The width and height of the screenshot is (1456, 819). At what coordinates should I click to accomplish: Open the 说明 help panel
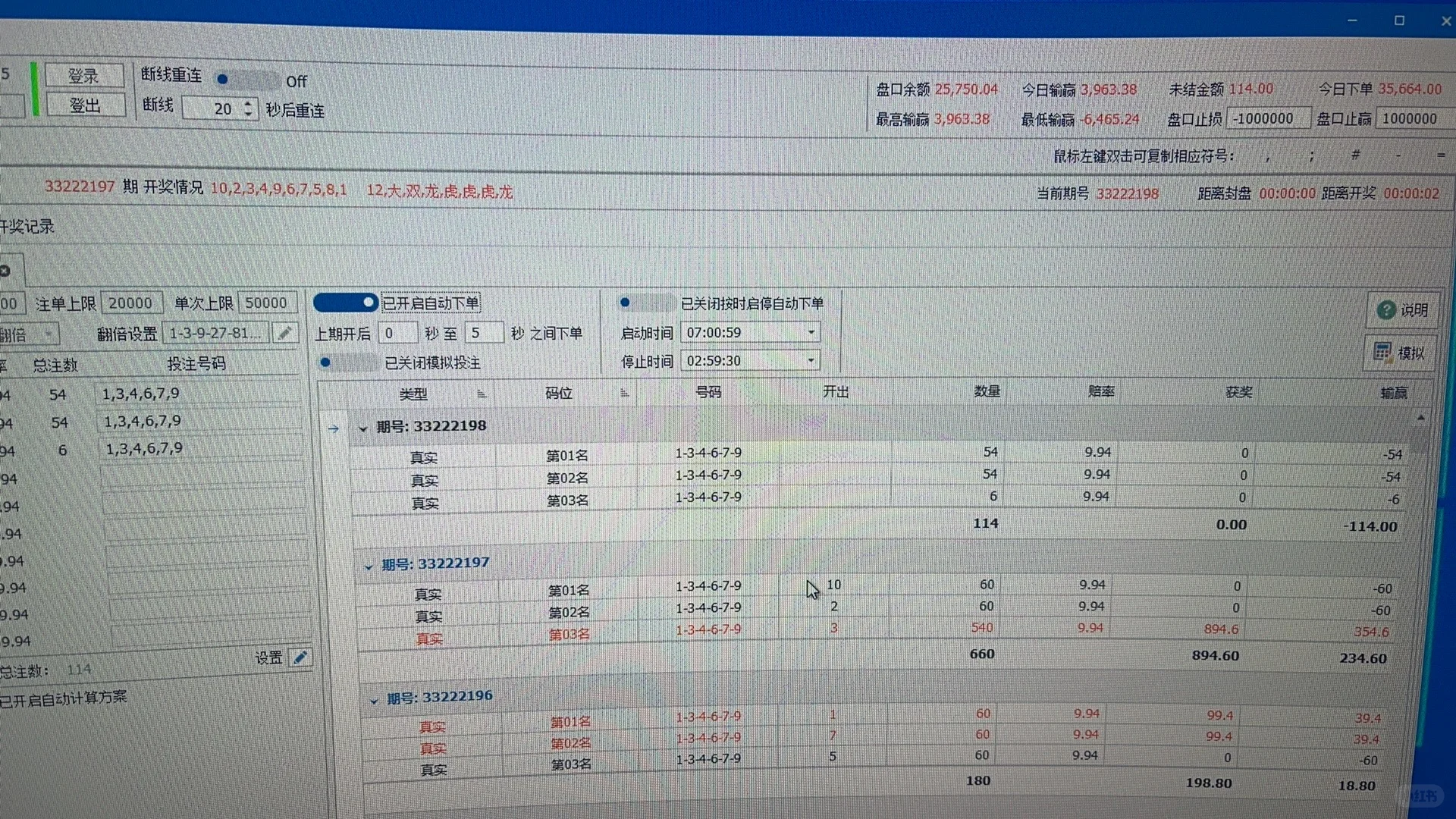pyautogui.click(x=1402, y=310)
